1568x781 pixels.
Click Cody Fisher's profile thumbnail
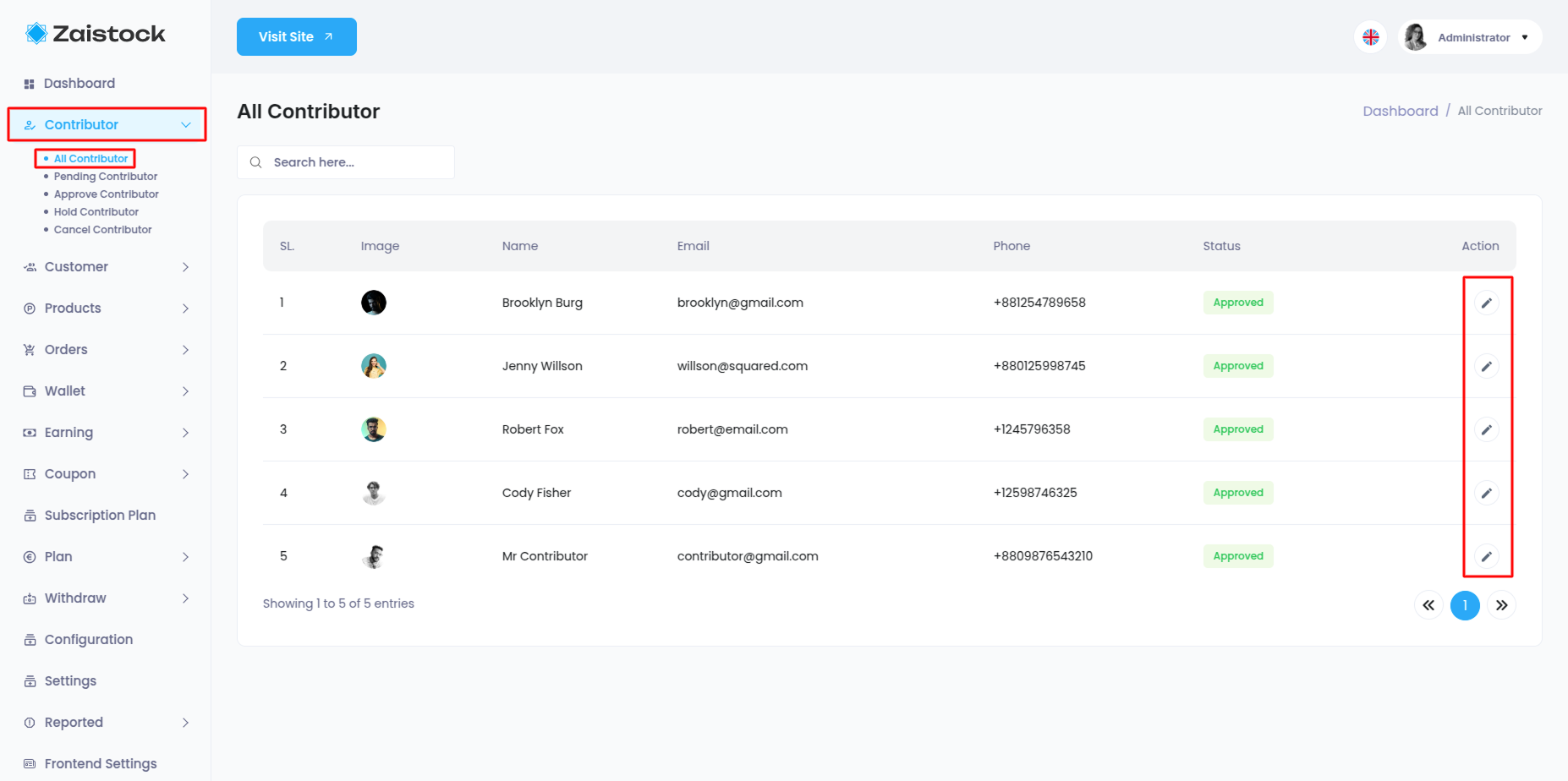point(374,493)
